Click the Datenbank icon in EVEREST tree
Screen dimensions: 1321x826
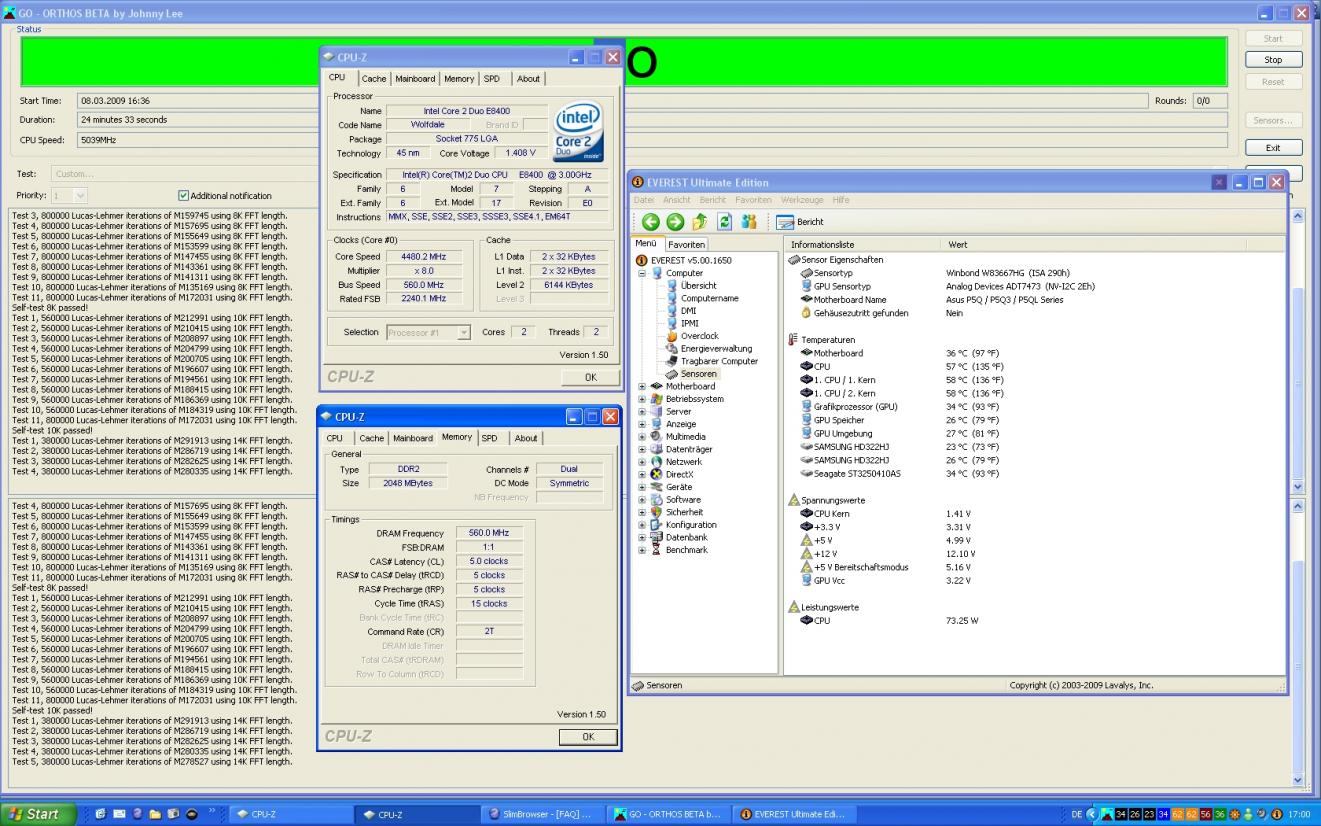(x=657, y=537)
